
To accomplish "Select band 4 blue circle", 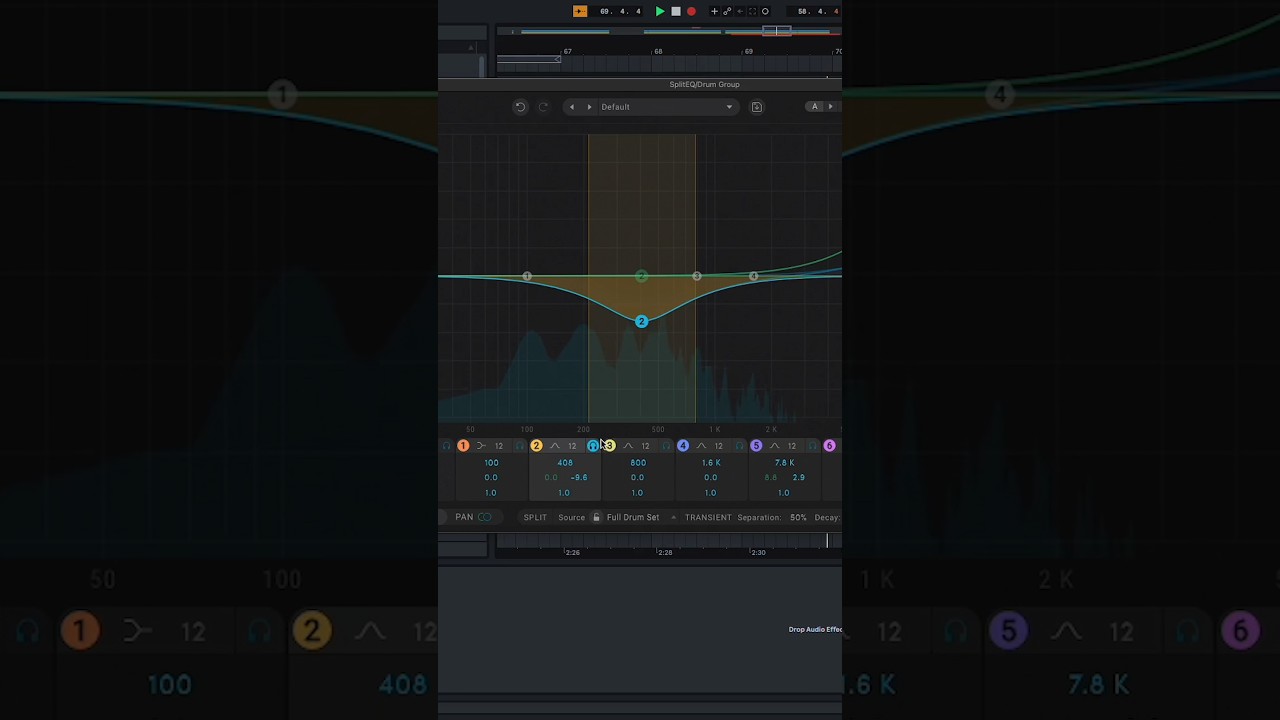I will click(683, 446).
